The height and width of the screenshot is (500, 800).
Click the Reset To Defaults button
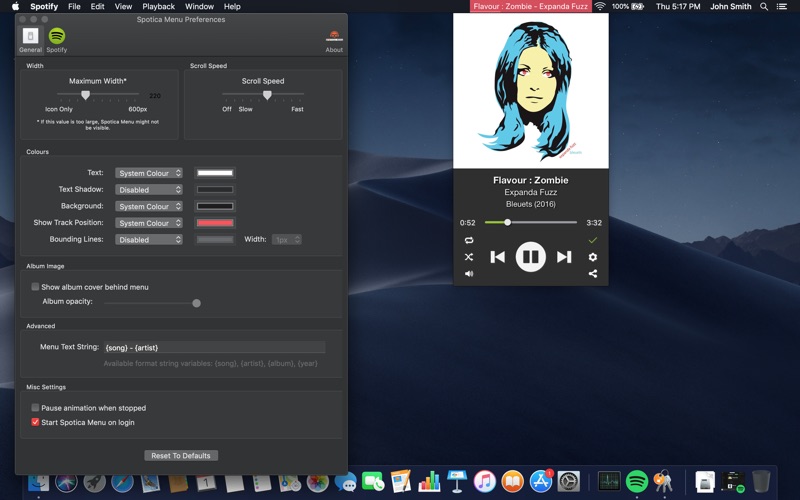[181, 456]
